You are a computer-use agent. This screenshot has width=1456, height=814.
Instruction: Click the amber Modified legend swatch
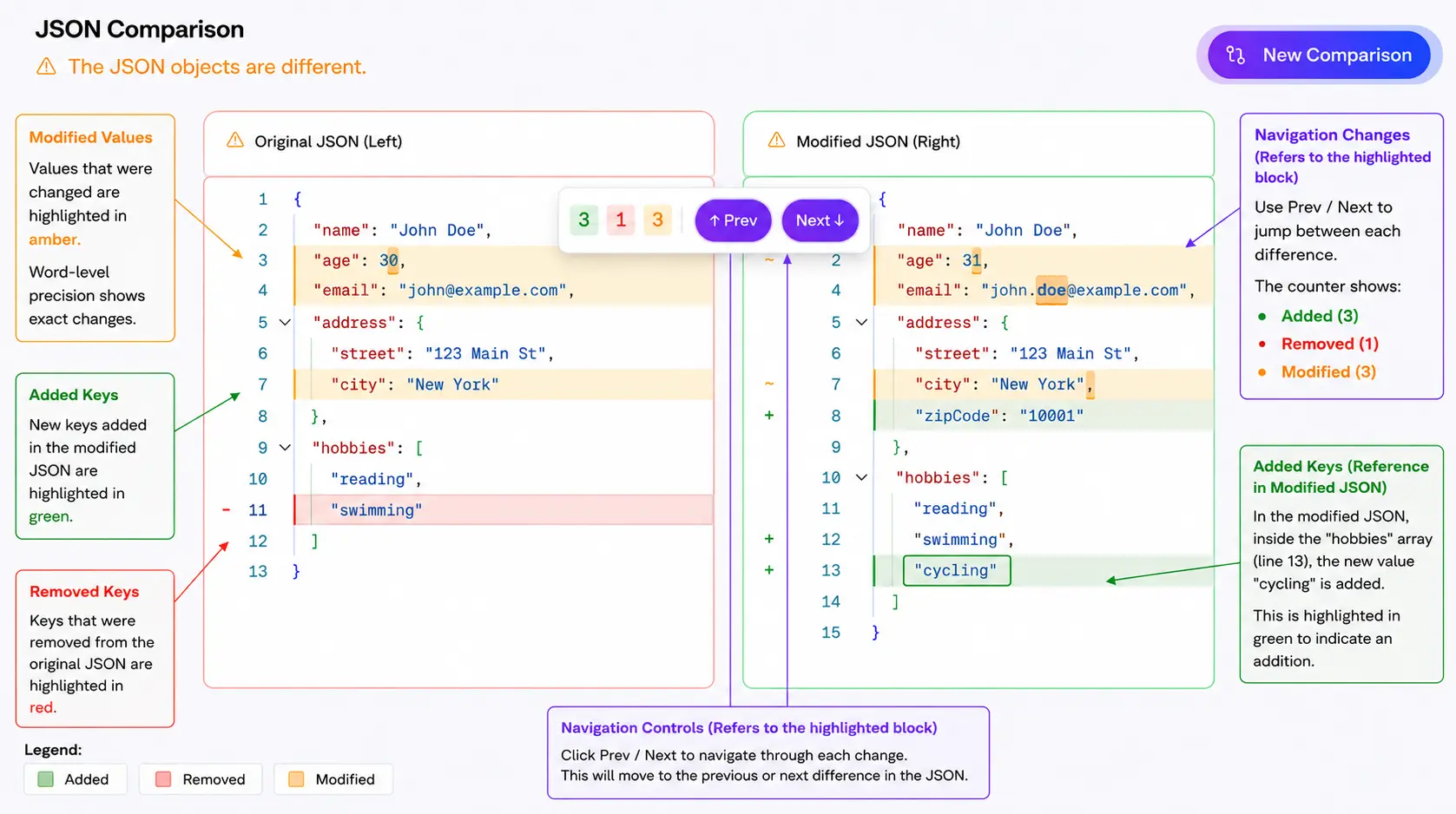point(296,779)
